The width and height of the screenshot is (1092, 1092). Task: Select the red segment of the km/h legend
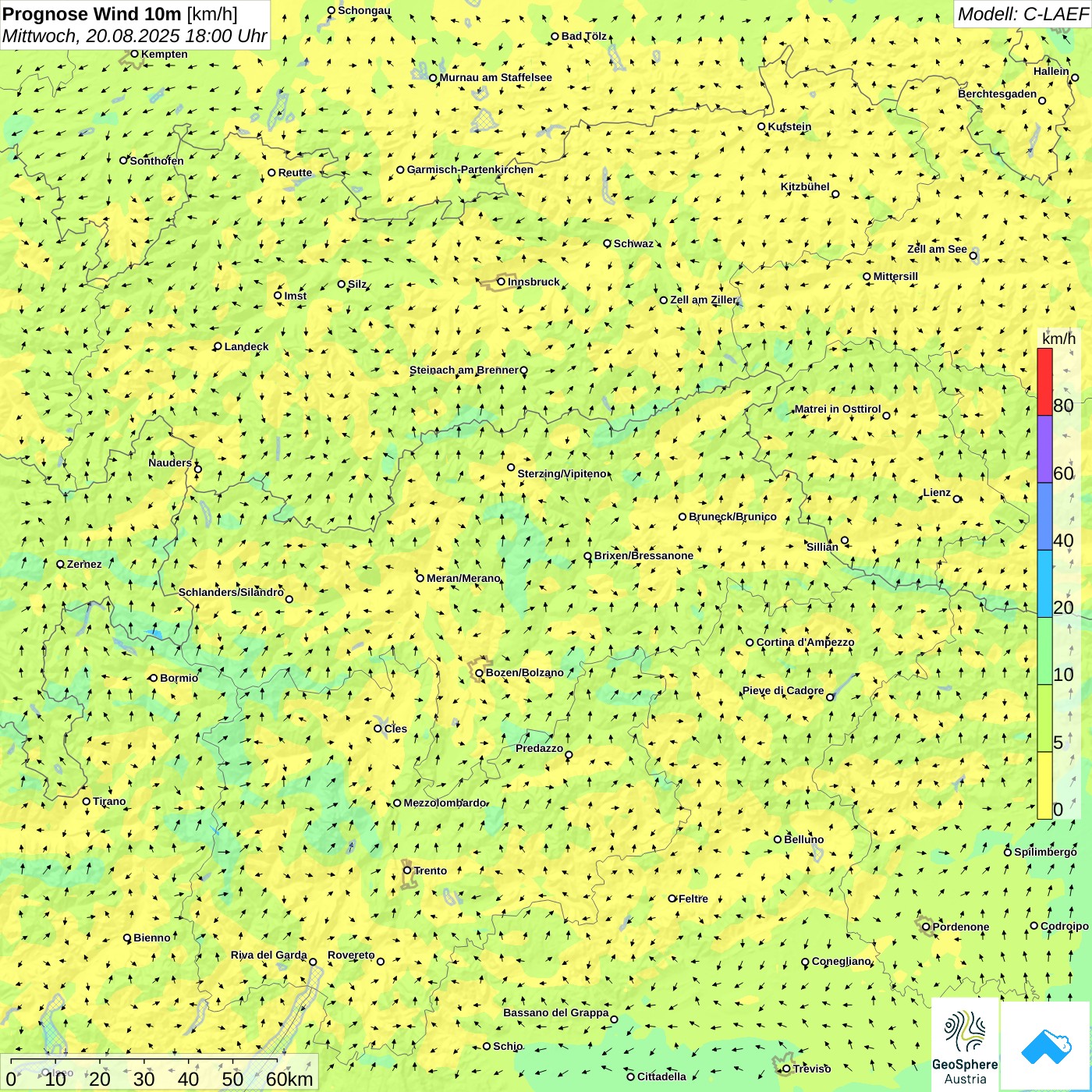pos(1044,381)
